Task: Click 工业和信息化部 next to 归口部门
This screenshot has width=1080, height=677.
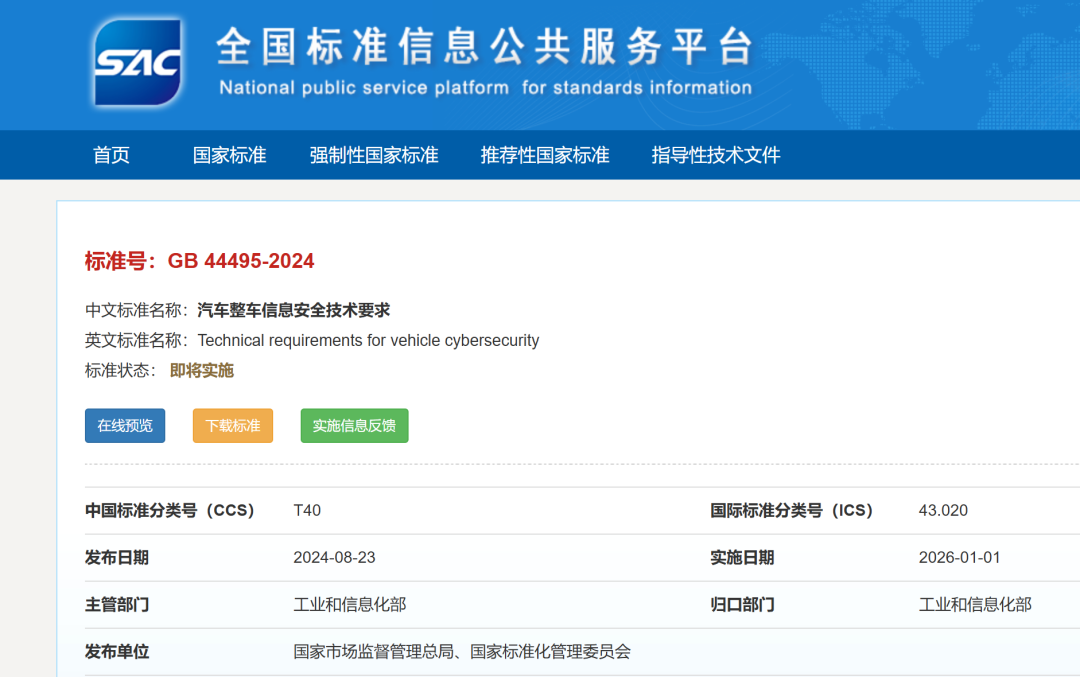Action: [x=975, y=605]
